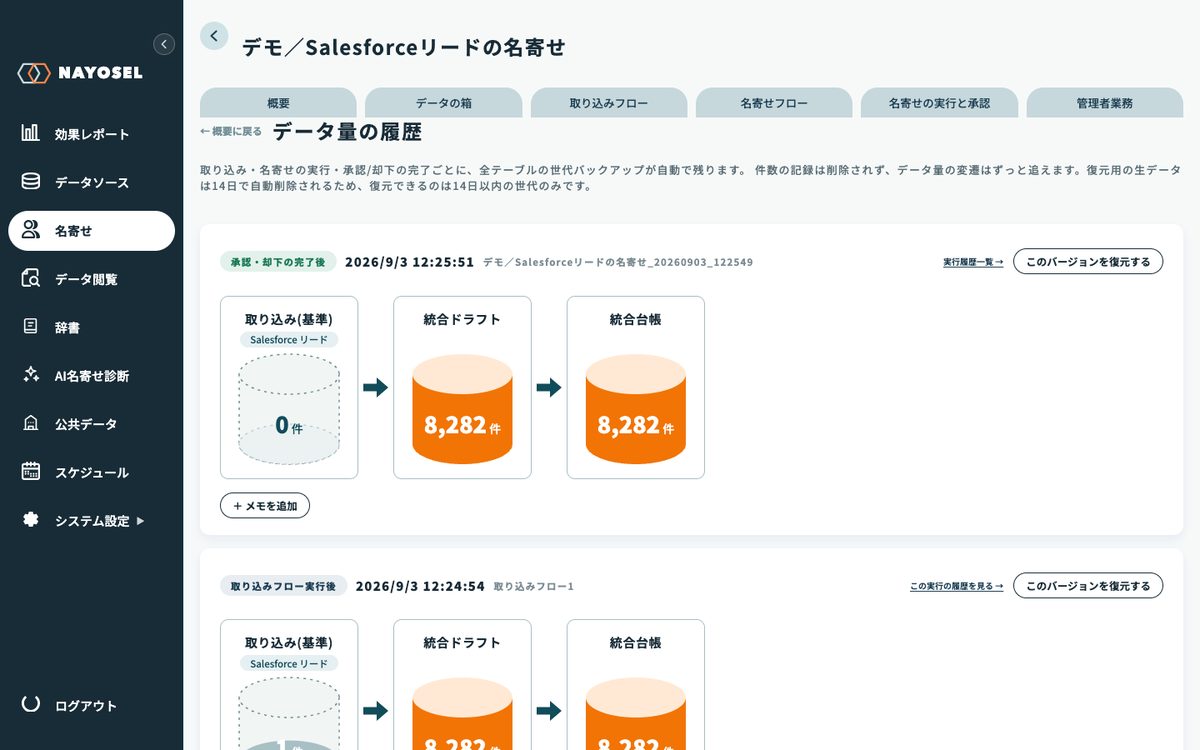The width and height of the screenshot is (1200, 750).
Task: Click Salesforceリード tag in 12:24:54 entry
Action: click(x=289, y=664)
